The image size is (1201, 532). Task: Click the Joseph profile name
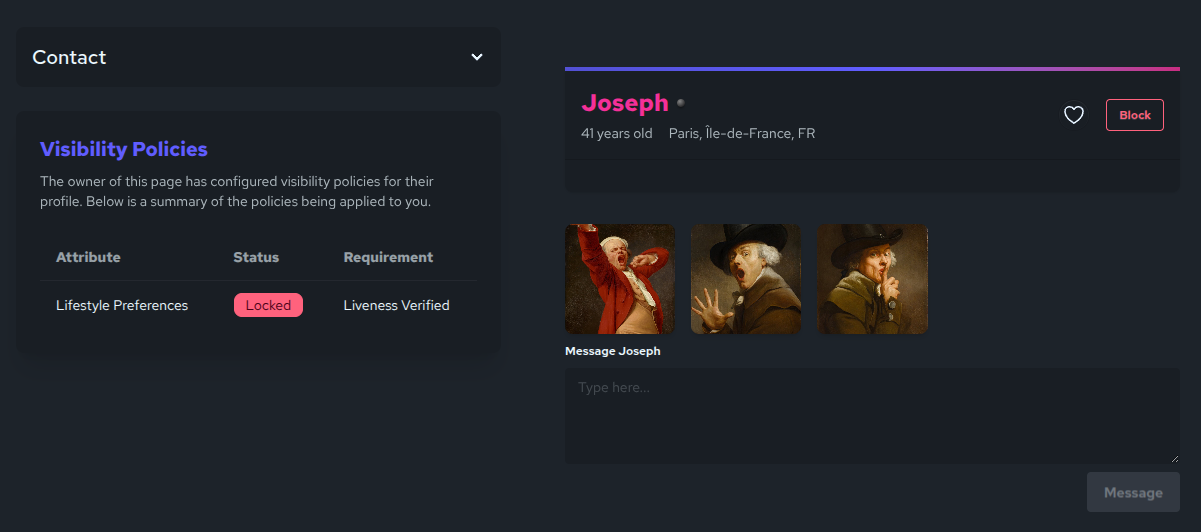(x=625, y=103)
